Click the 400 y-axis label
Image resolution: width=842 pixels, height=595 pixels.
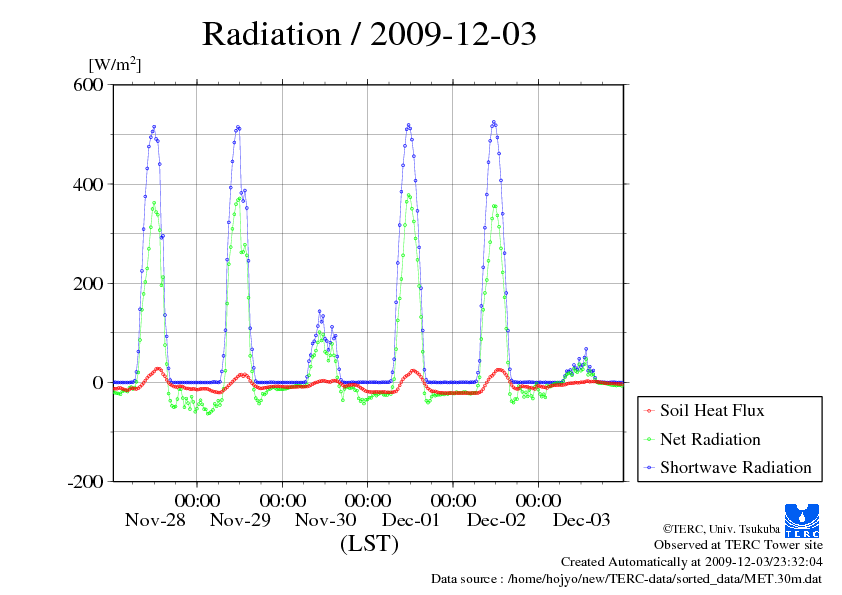[88, 185]
